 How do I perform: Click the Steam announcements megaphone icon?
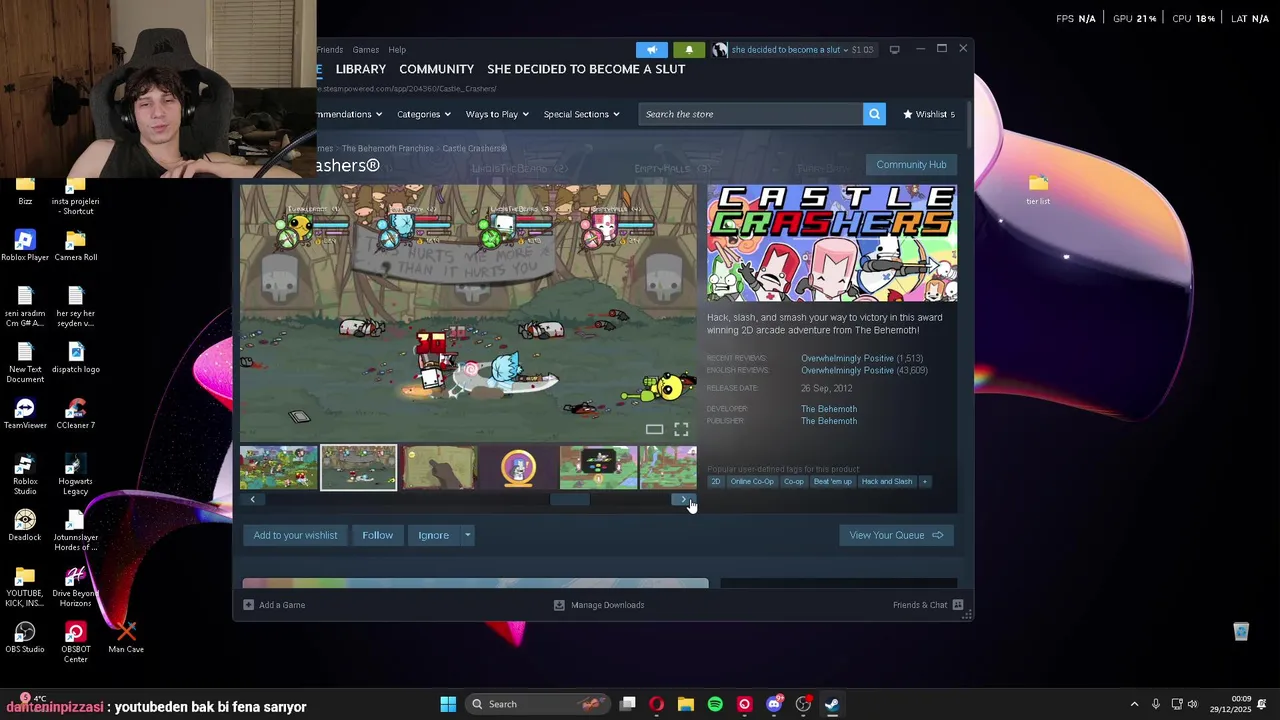pos(652,49)
